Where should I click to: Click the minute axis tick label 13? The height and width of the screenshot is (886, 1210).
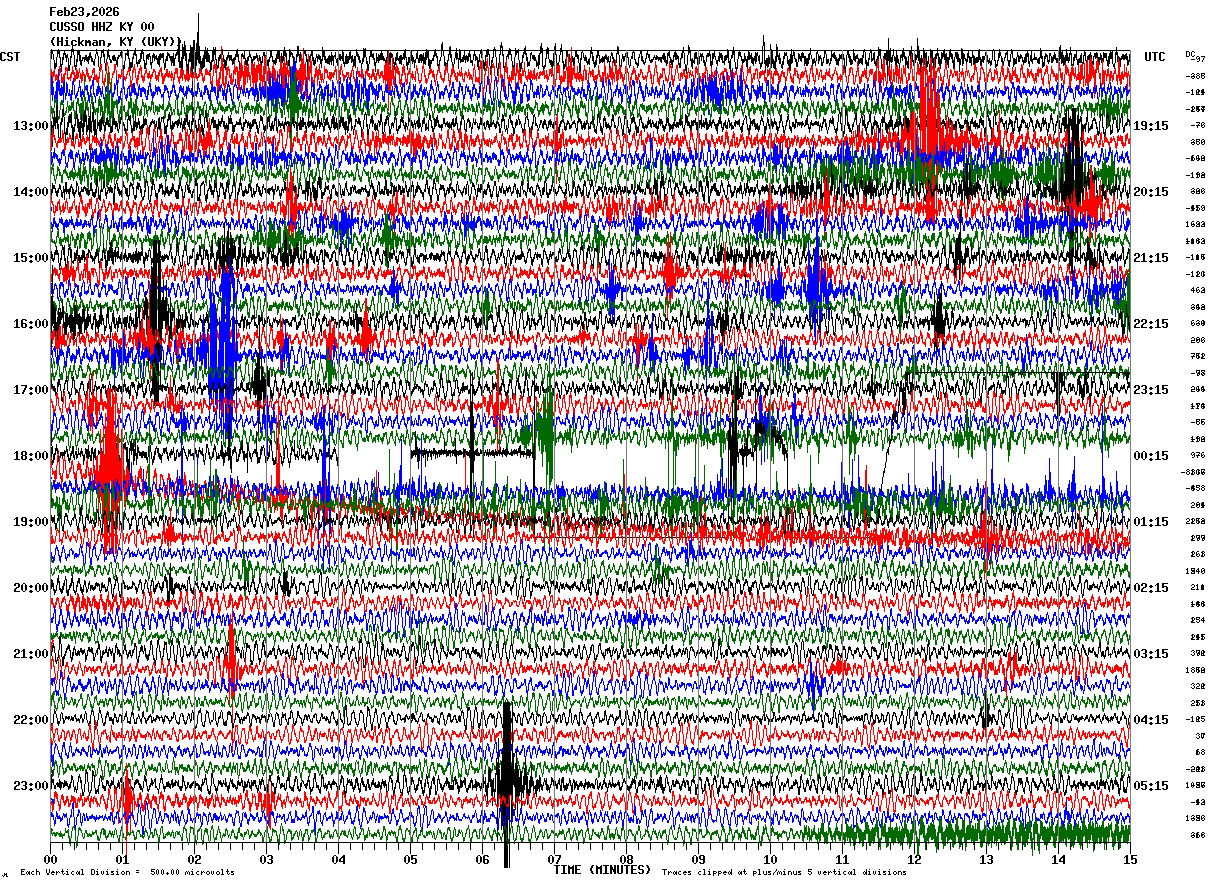coord(986,860)
